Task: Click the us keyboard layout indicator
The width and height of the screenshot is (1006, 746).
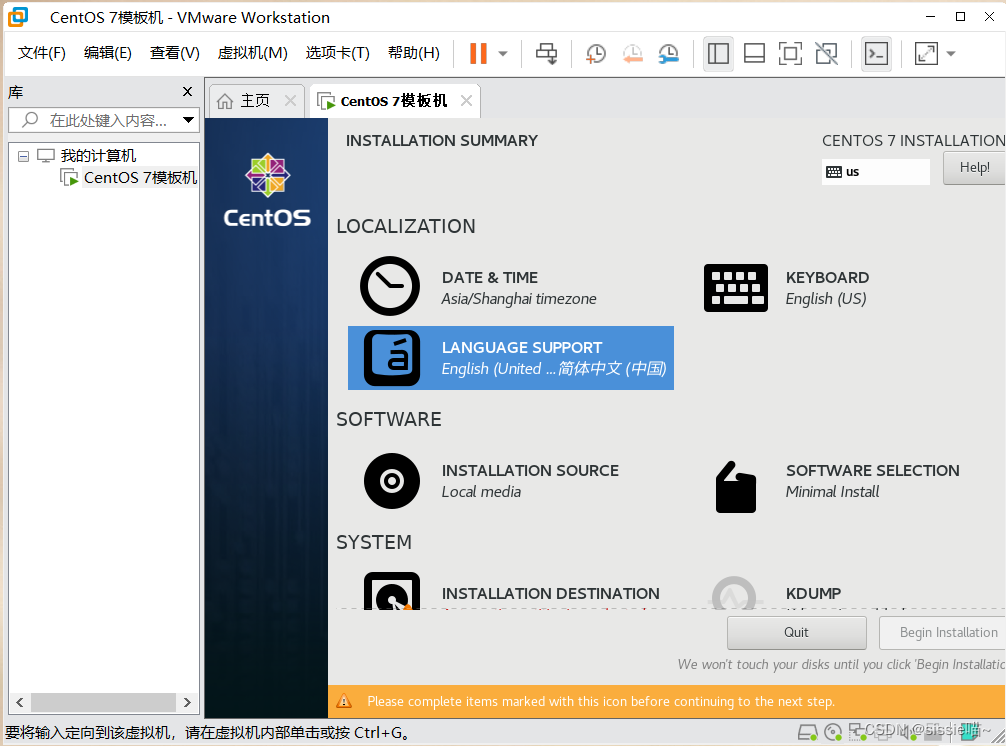Action: tap(875, 171)
